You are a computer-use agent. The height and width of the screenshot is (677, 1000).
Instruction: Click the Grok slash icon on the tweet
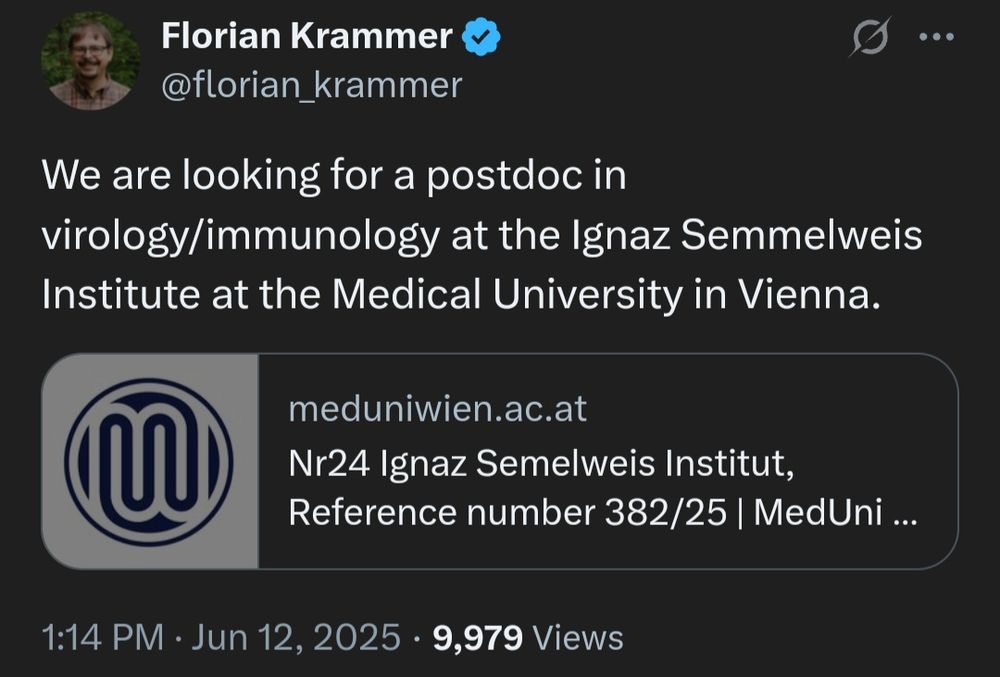point(869,37)
